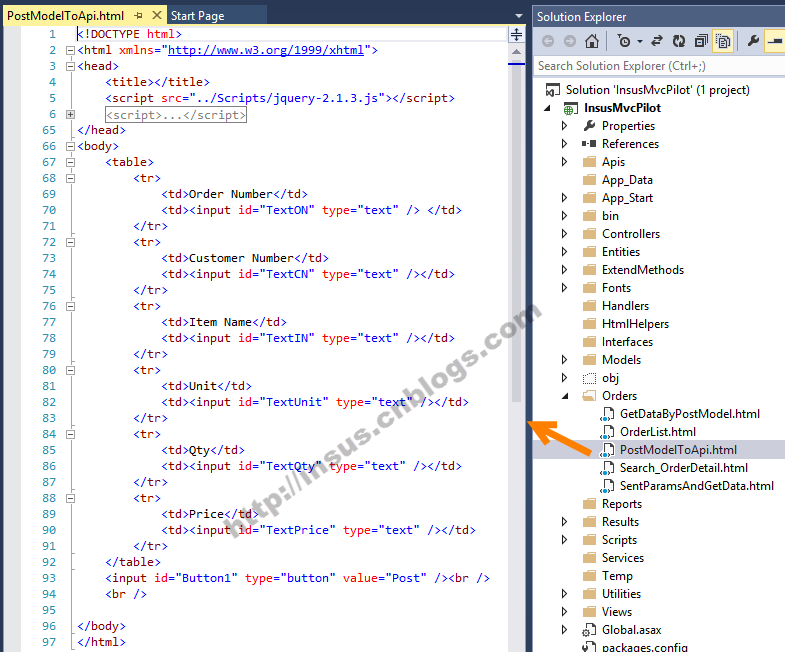Open SentParamsAndGetData.html file
This screenshot has width=785, height=652.
(x=697, y=486)
